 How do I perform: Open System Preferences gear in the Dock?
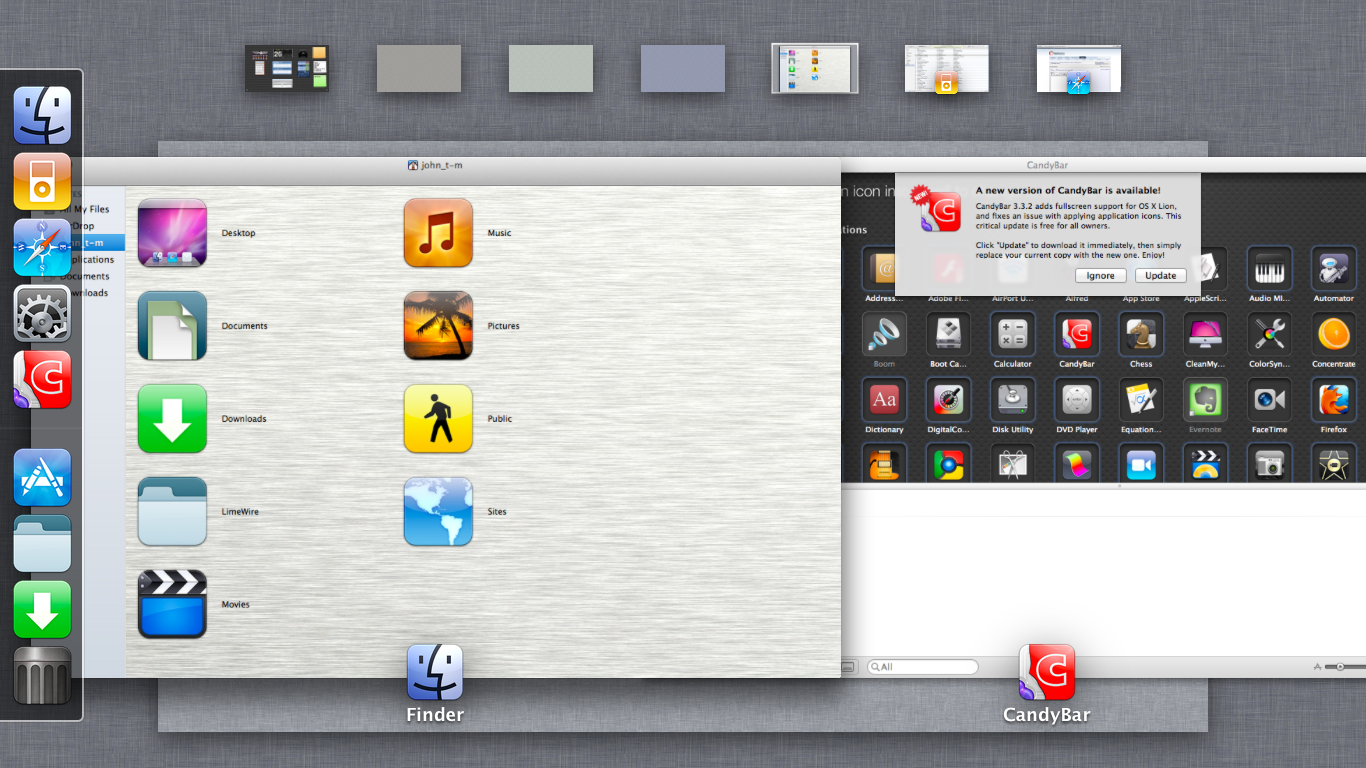42,313
